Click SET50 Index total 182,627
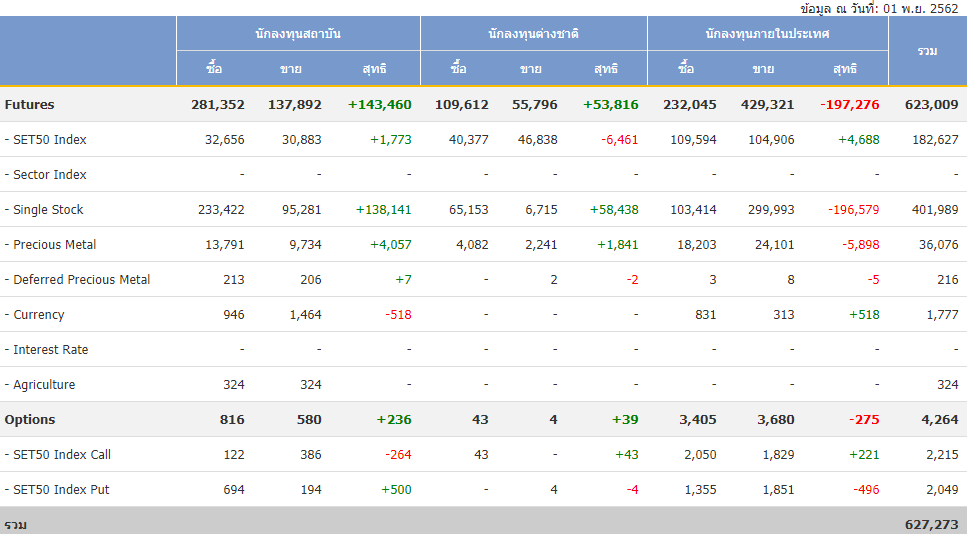 click(936, 140)
